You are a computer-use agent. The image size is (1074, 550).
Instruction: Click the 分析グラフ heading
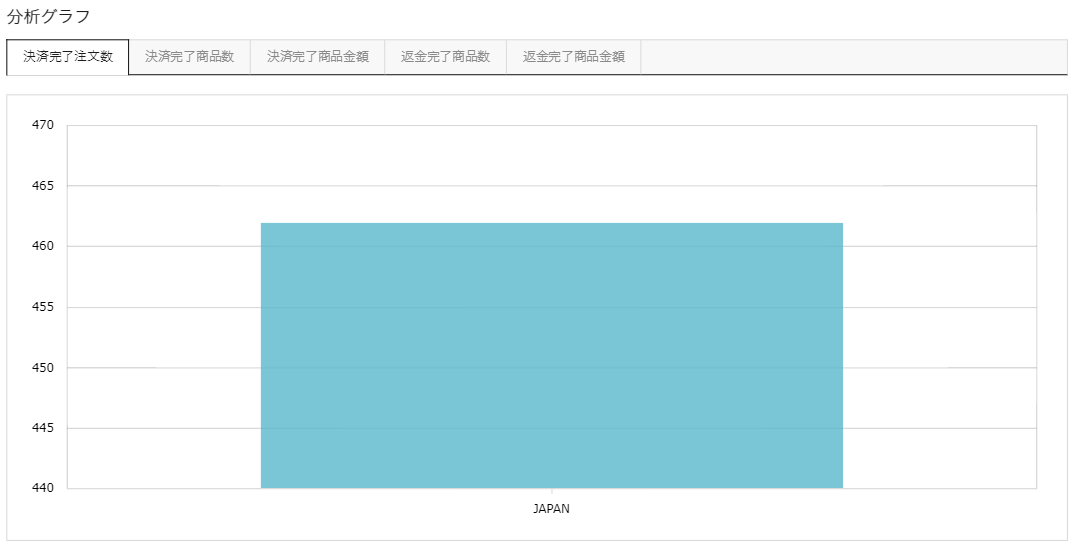tap(48, 16)
